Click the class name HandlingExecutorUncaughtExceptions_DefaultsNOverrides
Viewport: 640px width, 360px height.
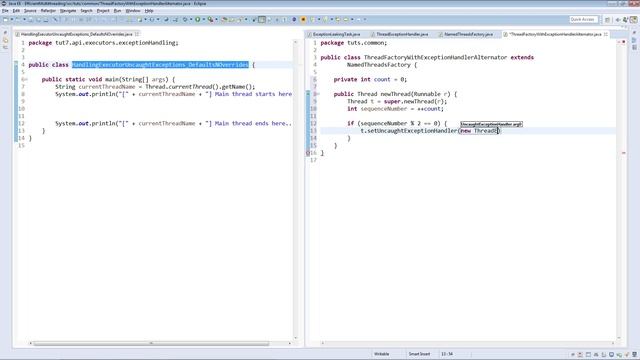(160, 65)
